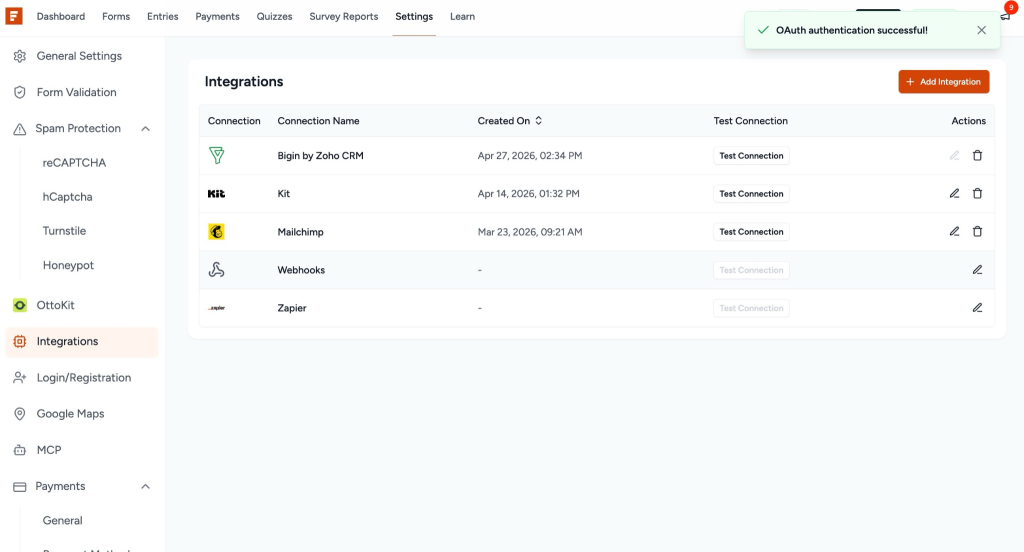
Task: Collapse the Spam Protection section
Action: pos(146,129)
